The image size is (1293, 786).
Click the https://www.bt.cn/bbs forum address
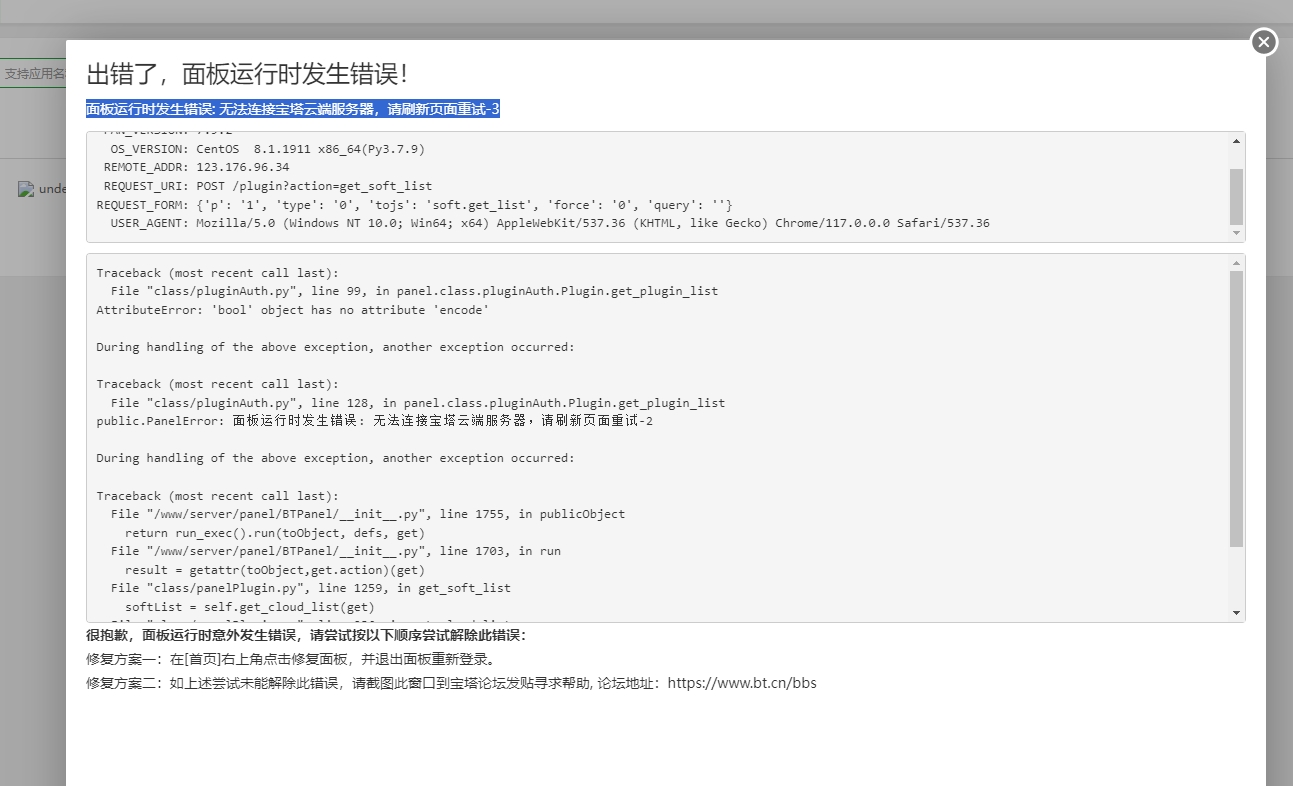[x=742, y=684]
